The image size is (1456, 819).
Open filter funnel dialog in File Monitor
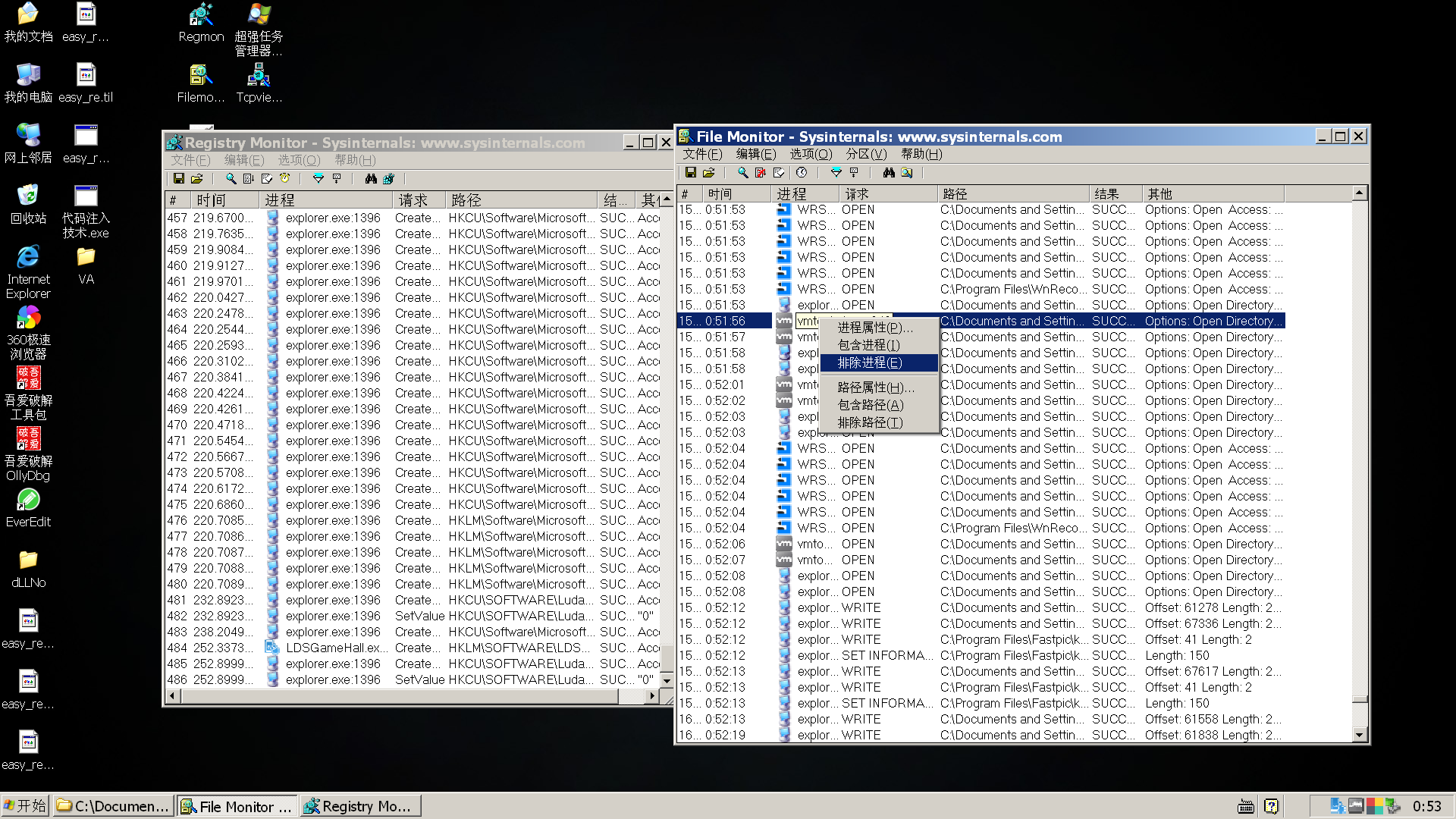836,173
